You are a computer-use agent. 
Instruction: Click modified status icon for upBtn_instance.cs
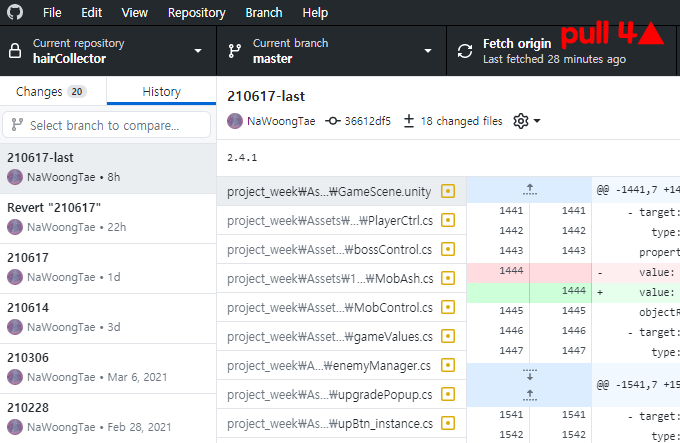448,423
